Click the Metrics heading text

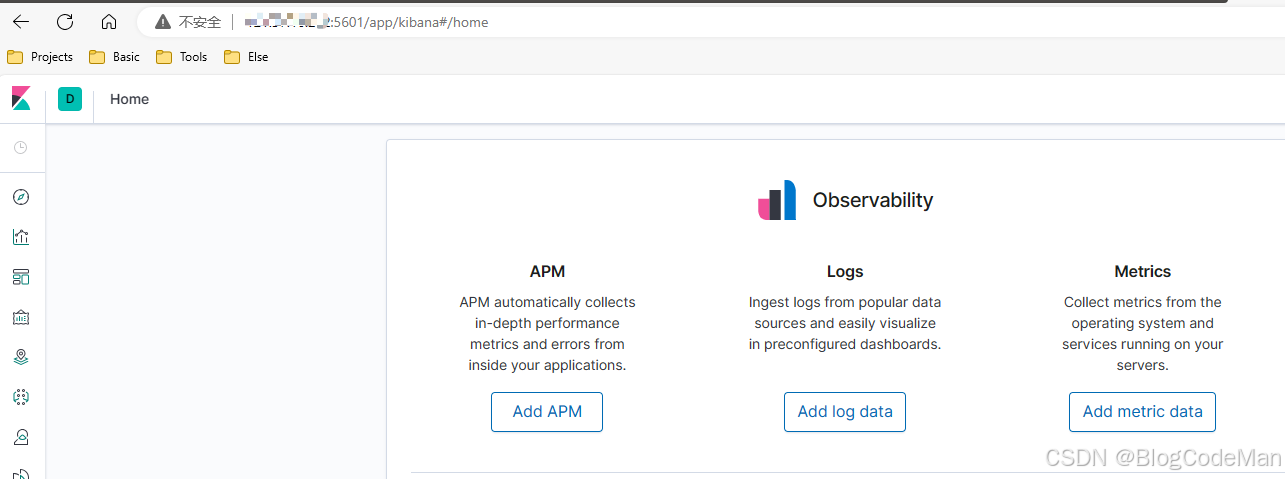(x=1142, y=271)
